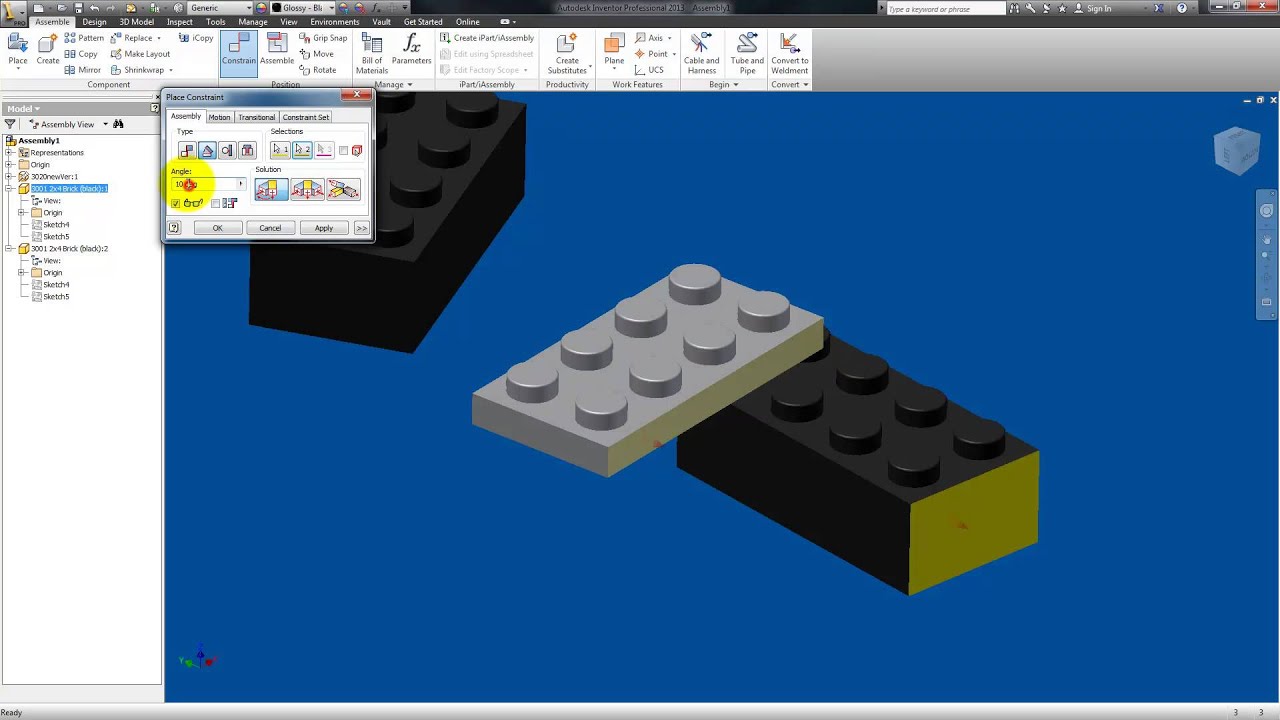Open the Angle value flyout arrow
1280x720 pixels.
240,184
